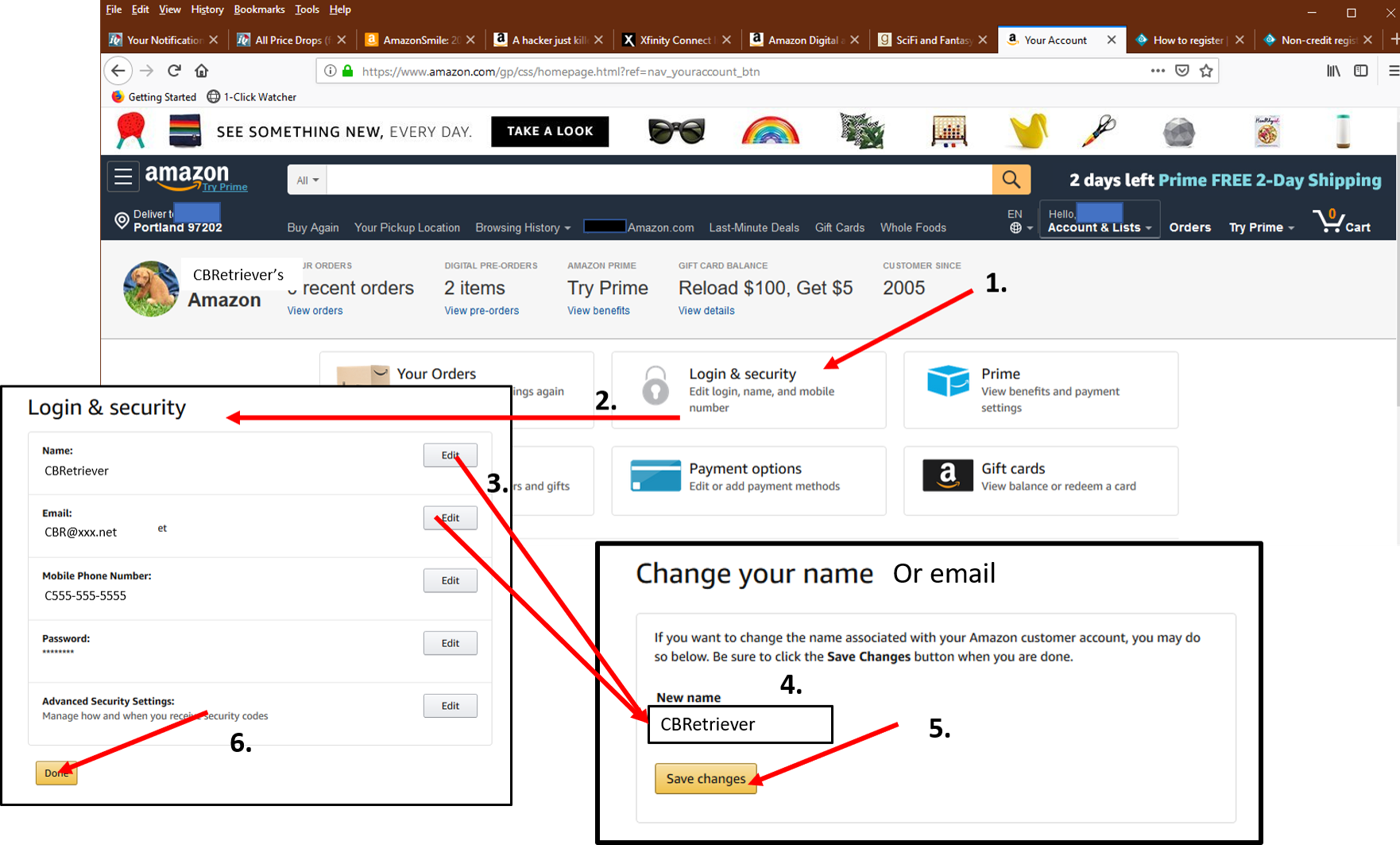Click the TAKE A LOOK banner button
Viewport: 1400px width, 845px height.
(x=550, y=131)
